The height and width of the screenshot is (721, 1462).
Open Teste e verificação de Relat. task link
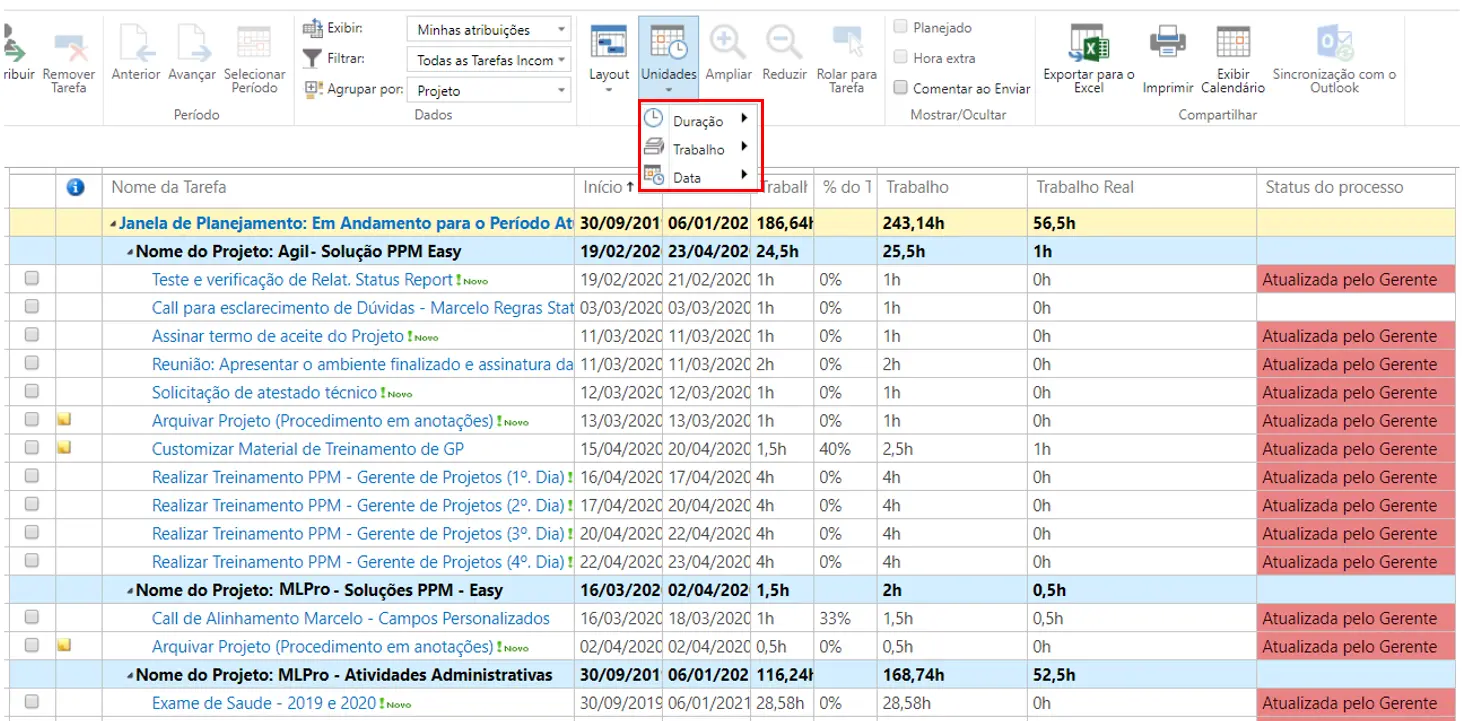303,279
